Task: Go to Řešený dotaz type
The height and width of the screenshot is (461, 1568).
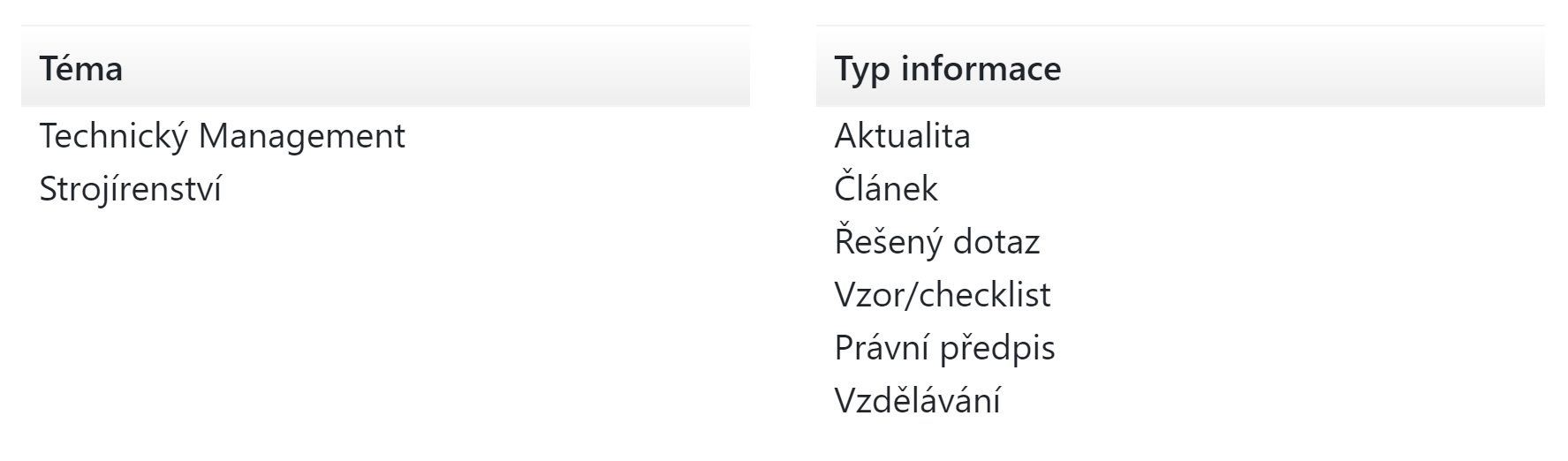Action: 936,241
